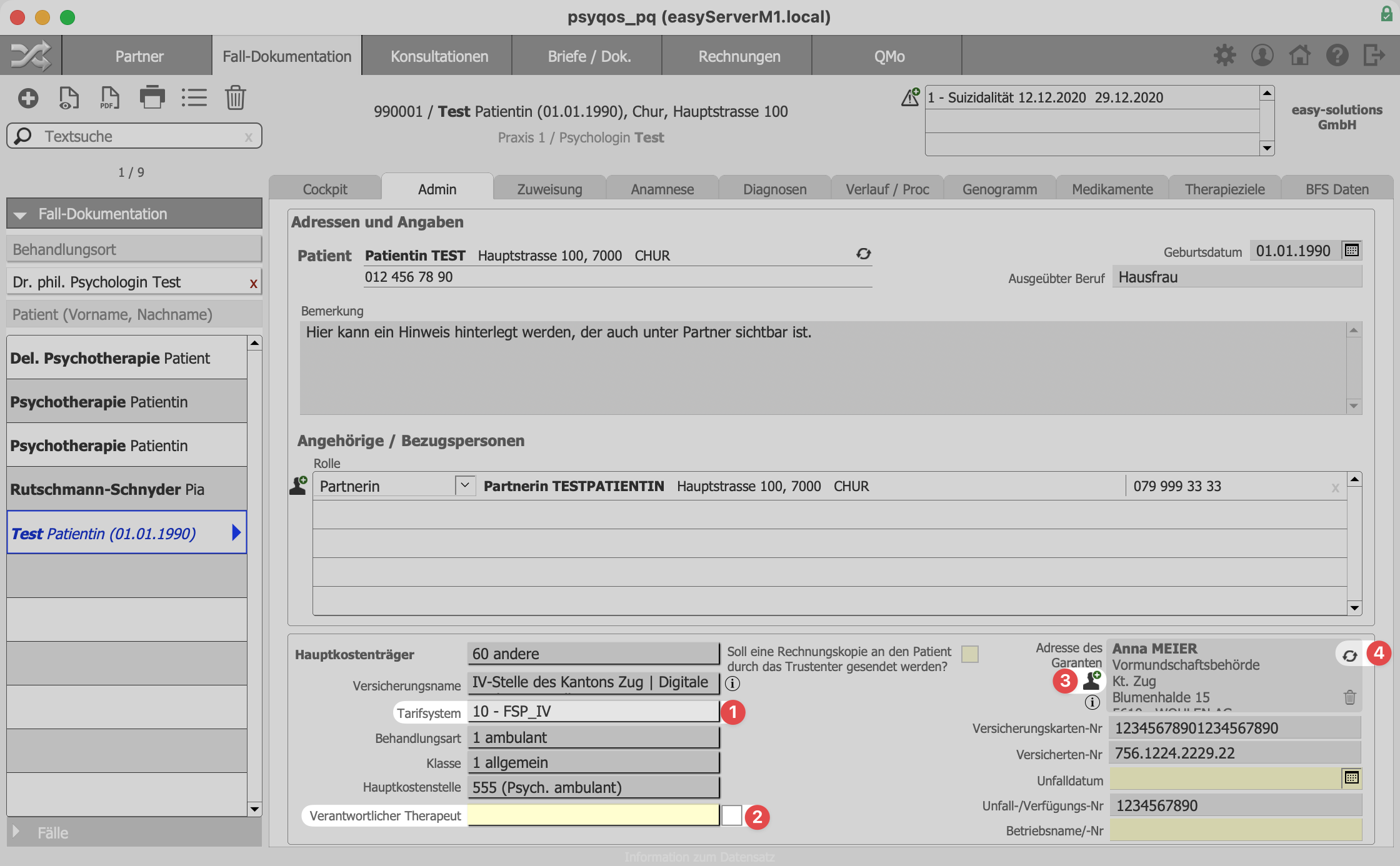The height and width of the screenshot is (866, 1400).
Task: Open help question mark icon
Action: click(x=1337, y=56)
